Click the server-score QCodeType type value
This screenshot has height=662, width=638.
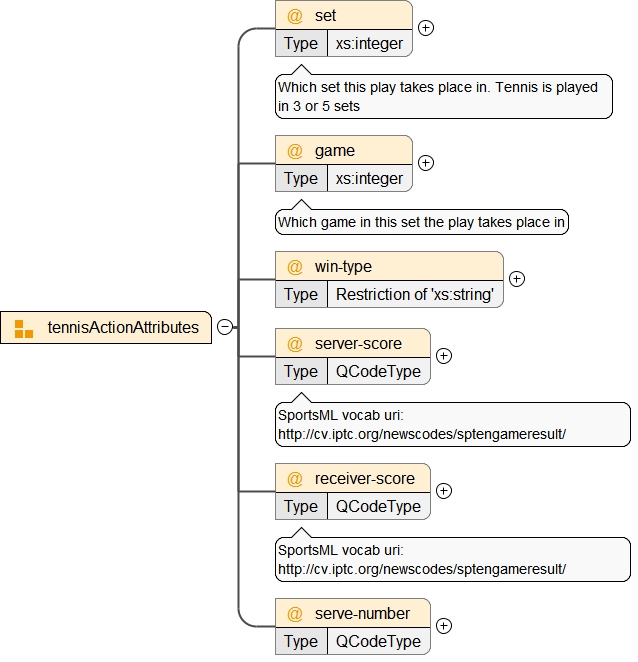(x=378, y=371)
